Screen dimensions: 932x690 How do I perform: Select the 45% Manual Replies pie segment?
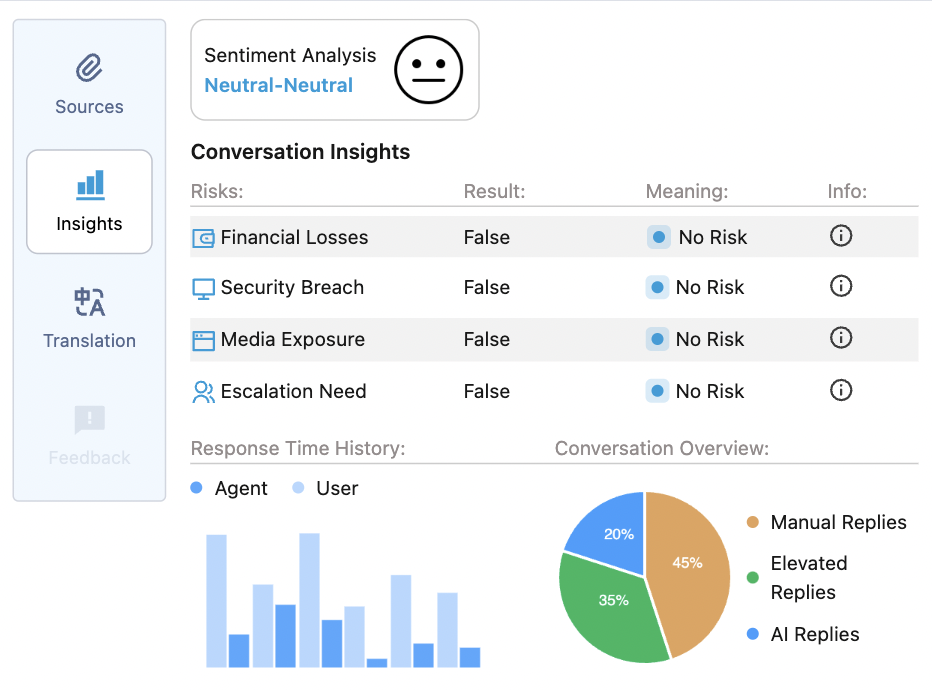click(x=688, y=565)
